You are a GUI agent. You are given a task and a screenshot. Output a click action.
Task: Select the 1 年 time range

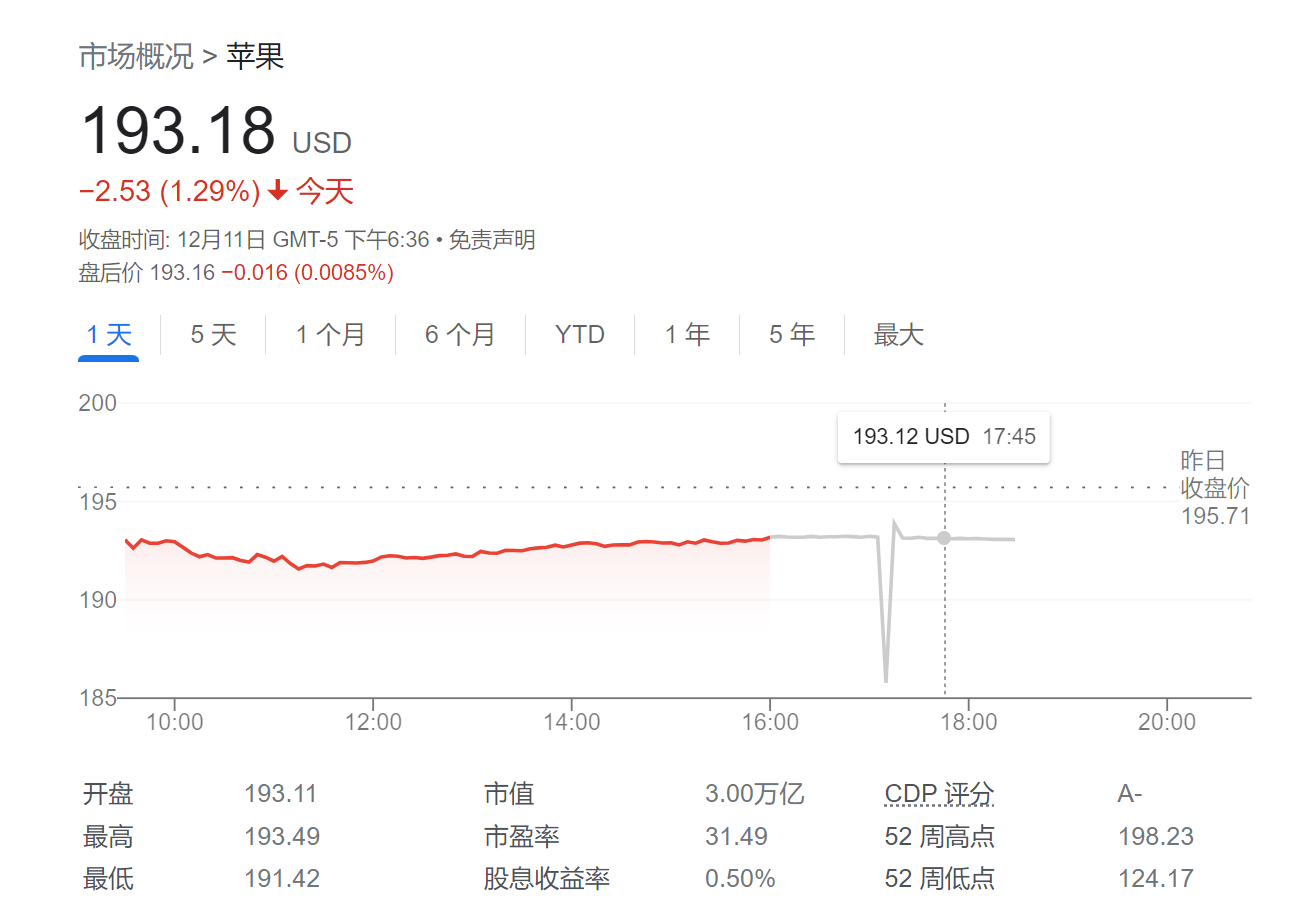coord(686,335)
